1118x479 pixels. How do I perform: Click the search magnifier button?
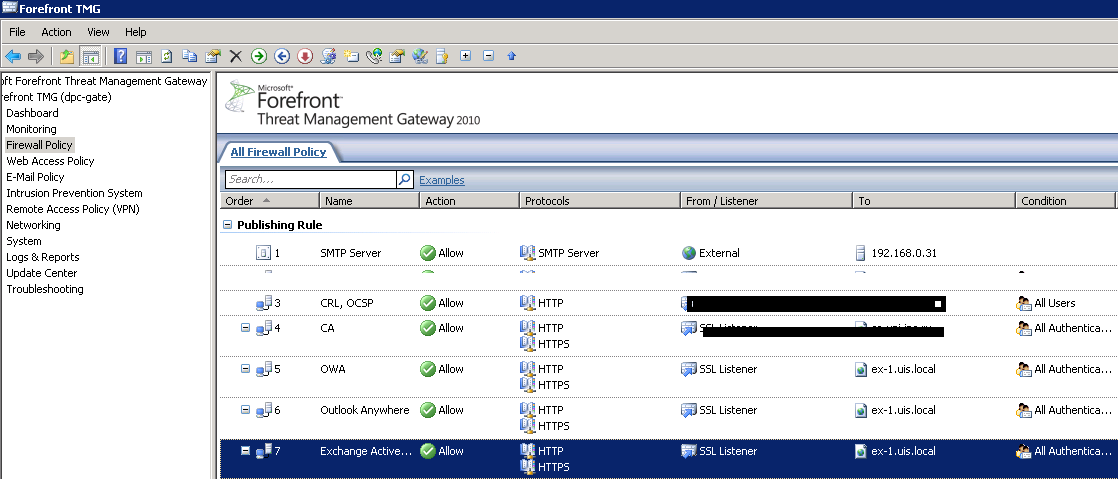[404, 179]
